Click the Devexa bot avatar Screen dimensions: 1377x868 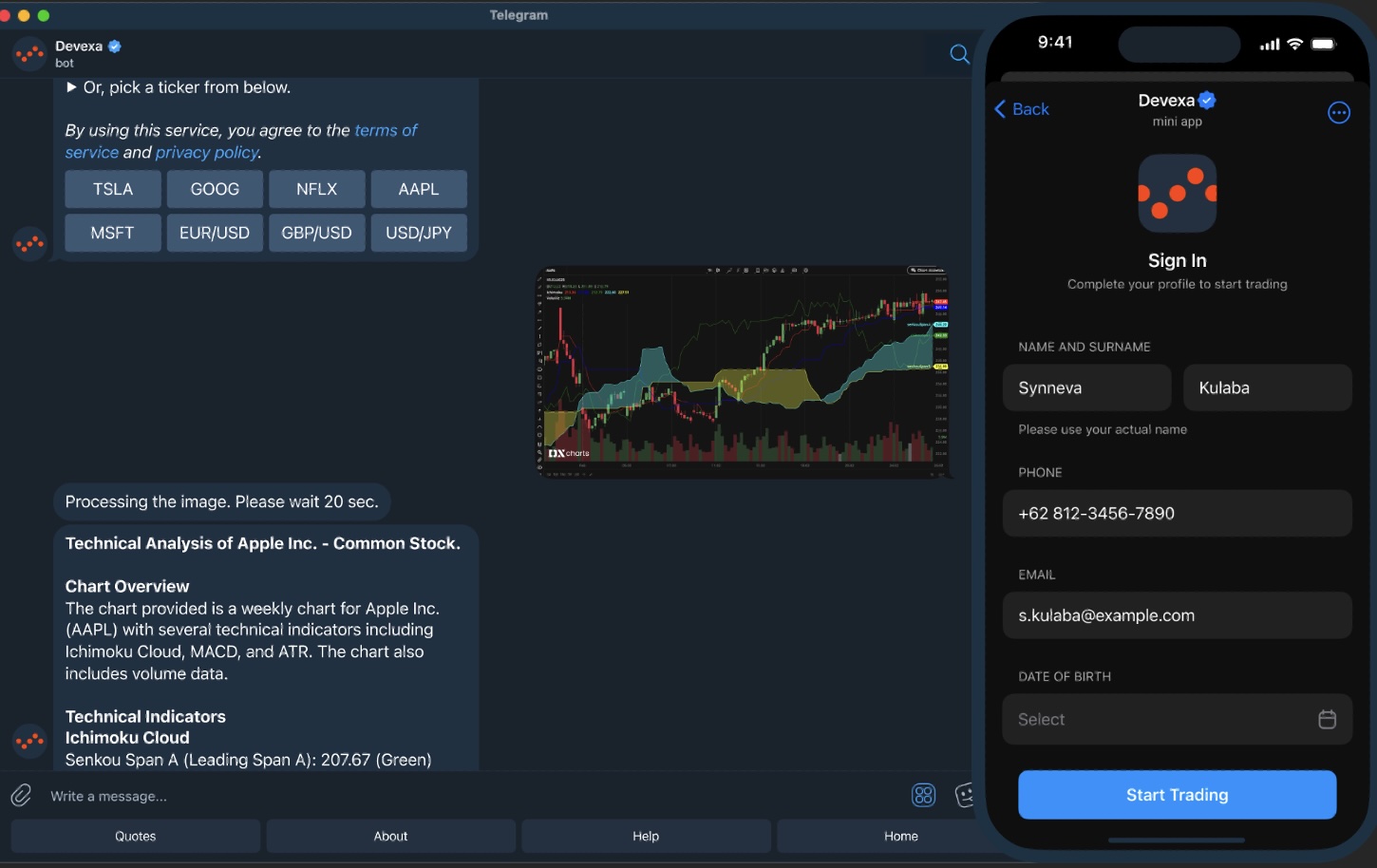[x=28, y=53]
